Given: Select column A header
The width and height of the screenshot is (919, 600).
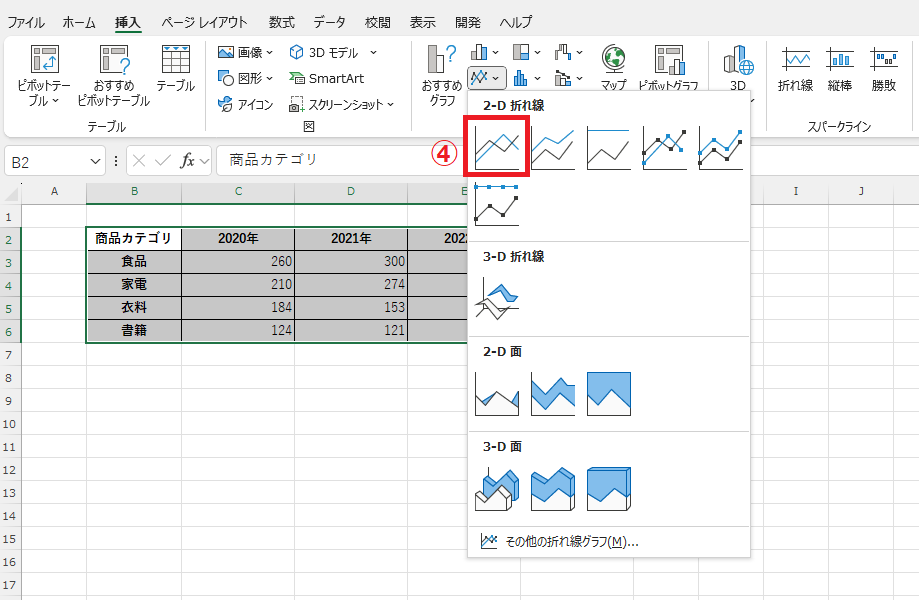Looking at the screenshot, I should point(54,191).
